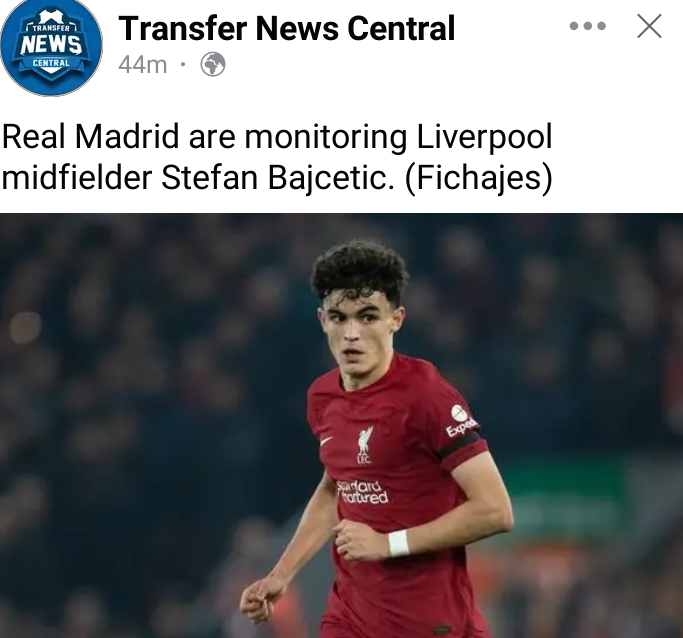Hide the post with the X icon
The image size is (683, 638).
pyautogui.click(x=649, y=26)
